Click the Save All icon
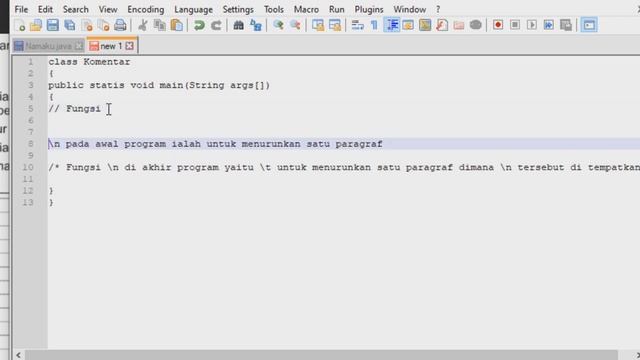 [70, 25]
